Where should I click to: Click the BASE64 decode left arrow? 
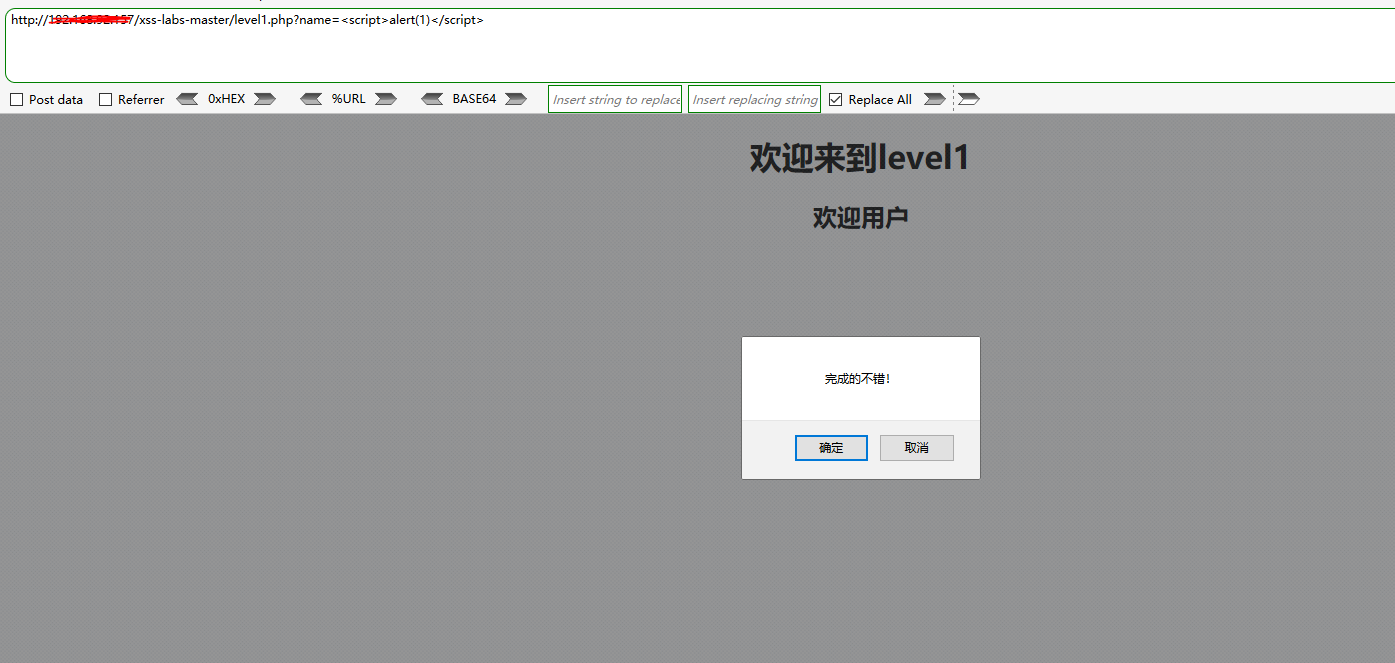click(432, 99)
